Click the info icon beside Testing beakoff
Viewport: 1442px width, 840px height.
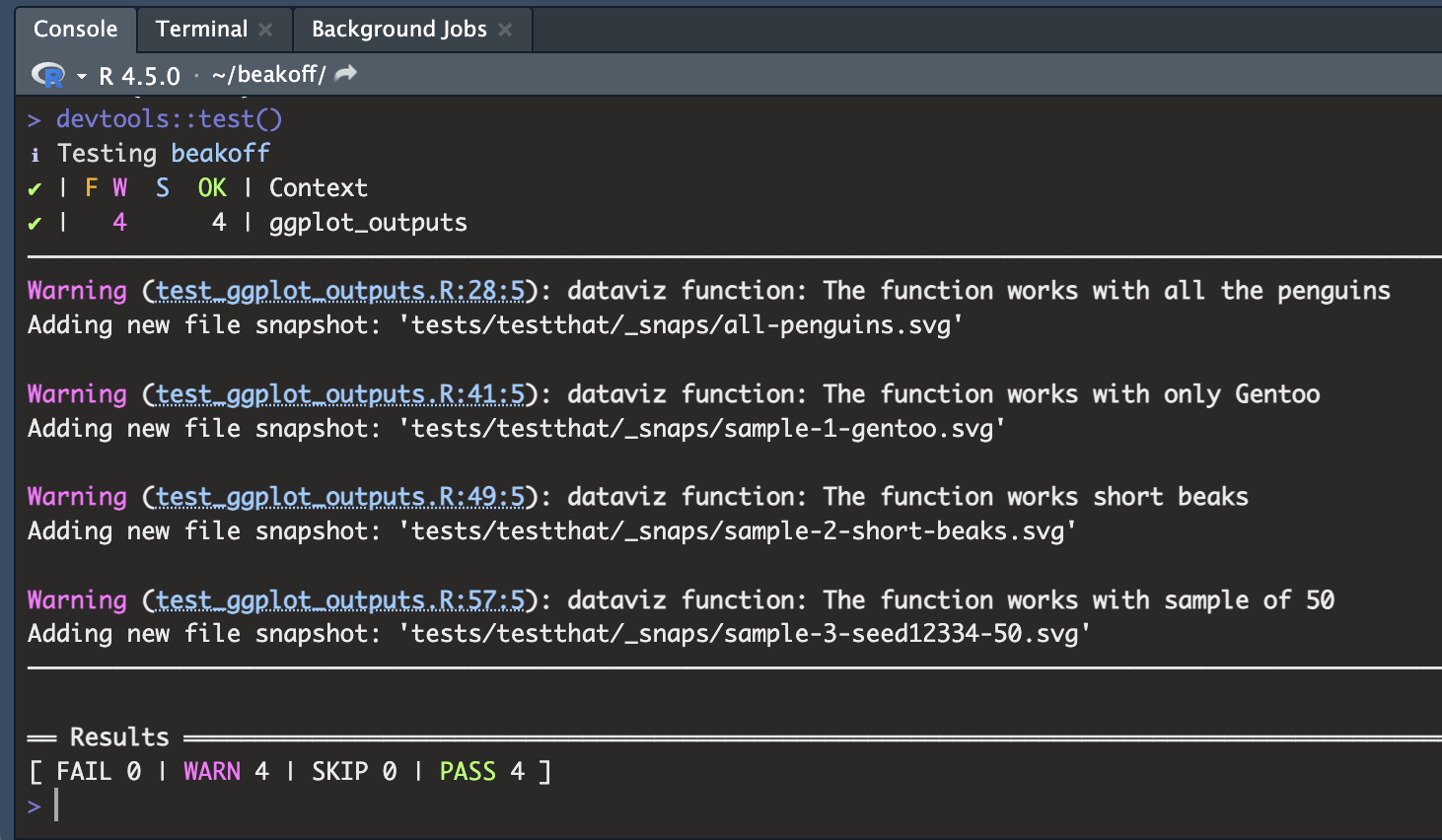click(x=36, y=155)
